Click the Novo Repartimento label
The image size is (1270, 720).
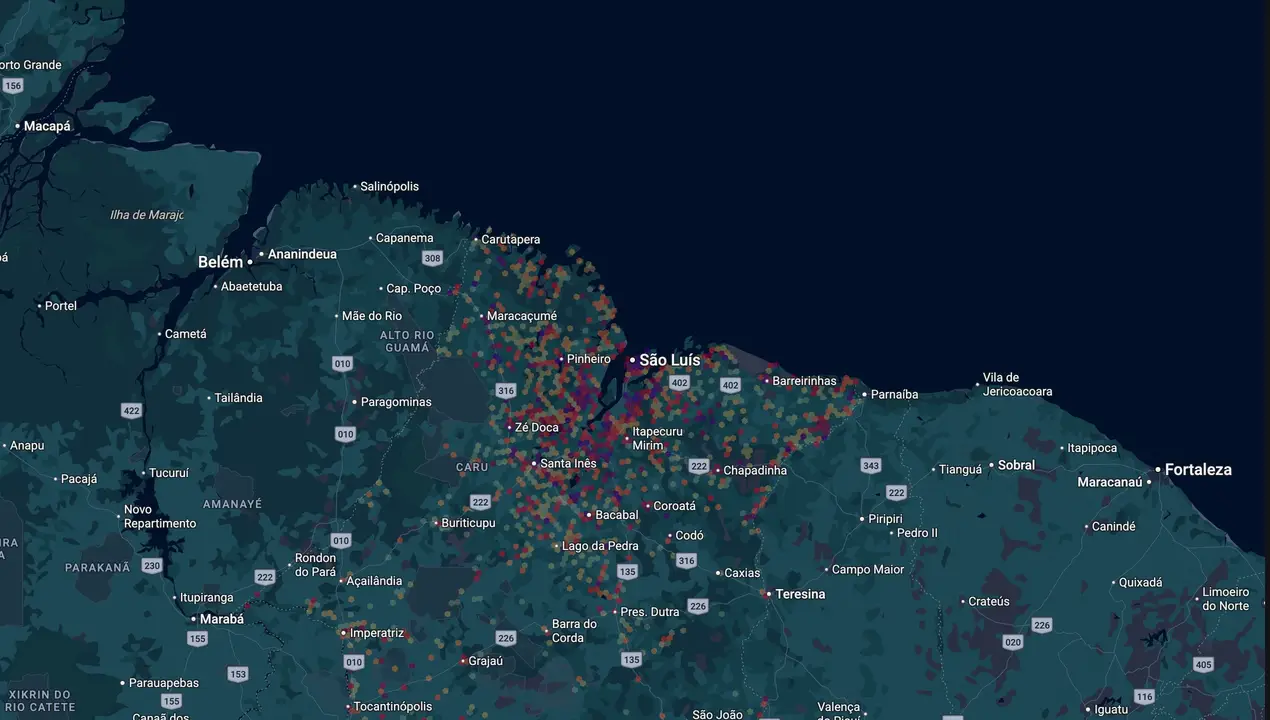160,517
